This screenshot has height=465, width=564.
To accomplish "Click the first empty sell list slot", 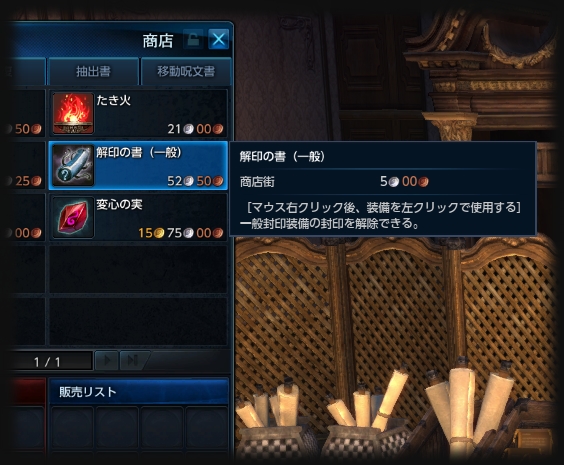I will click(72, 428).
